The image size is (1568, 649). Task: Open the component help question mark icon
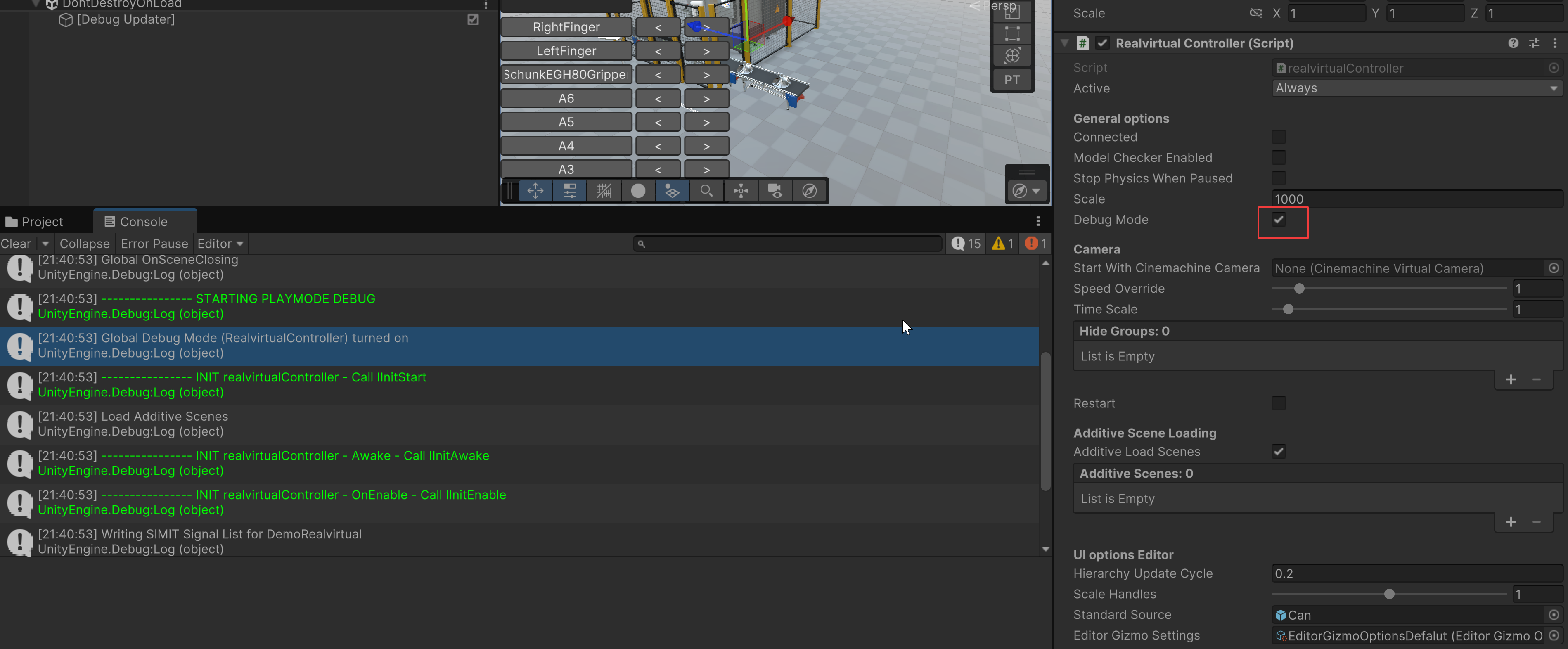tap(1513, 43)
